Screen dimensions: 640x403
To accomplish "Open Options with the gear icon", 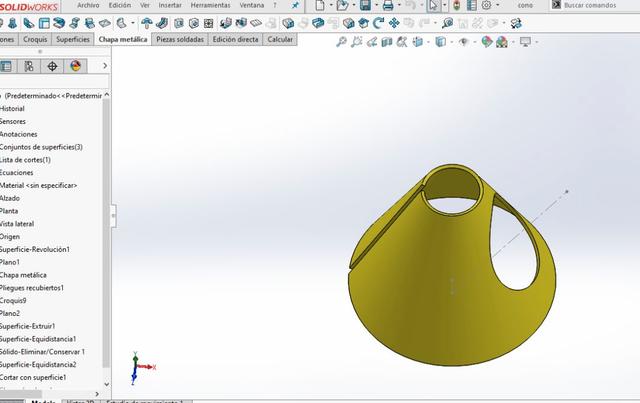I will (486, 5).
